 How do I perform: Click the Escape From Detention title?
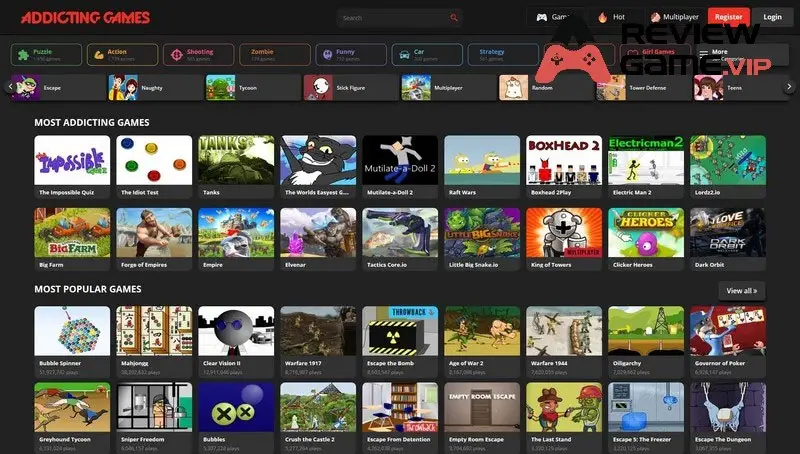coord(398,439)
